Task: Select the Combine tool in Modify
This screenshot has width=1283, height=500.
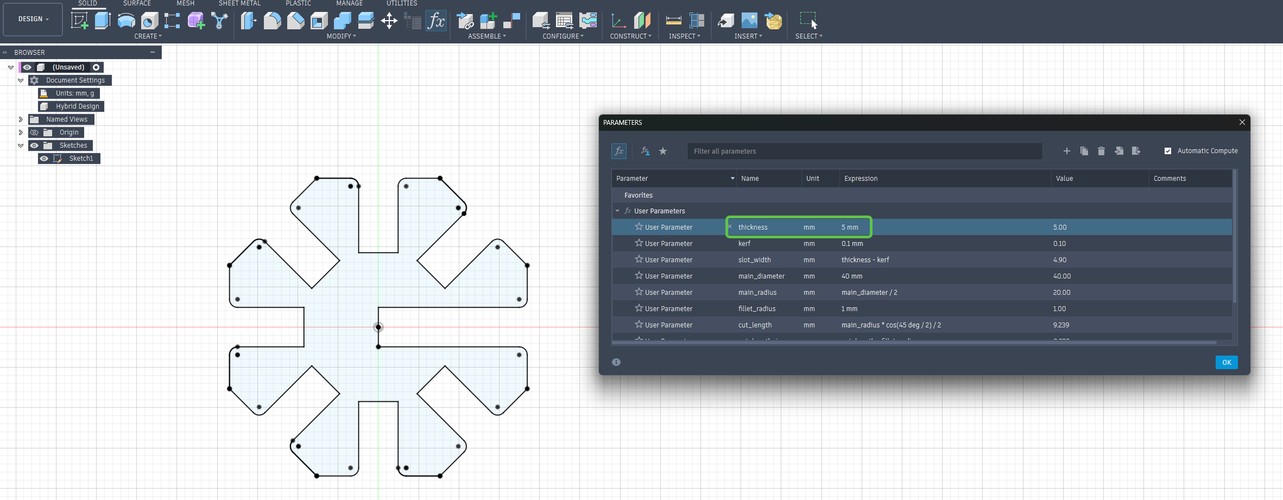Action: pyautogui.click(x=342, y=20)
